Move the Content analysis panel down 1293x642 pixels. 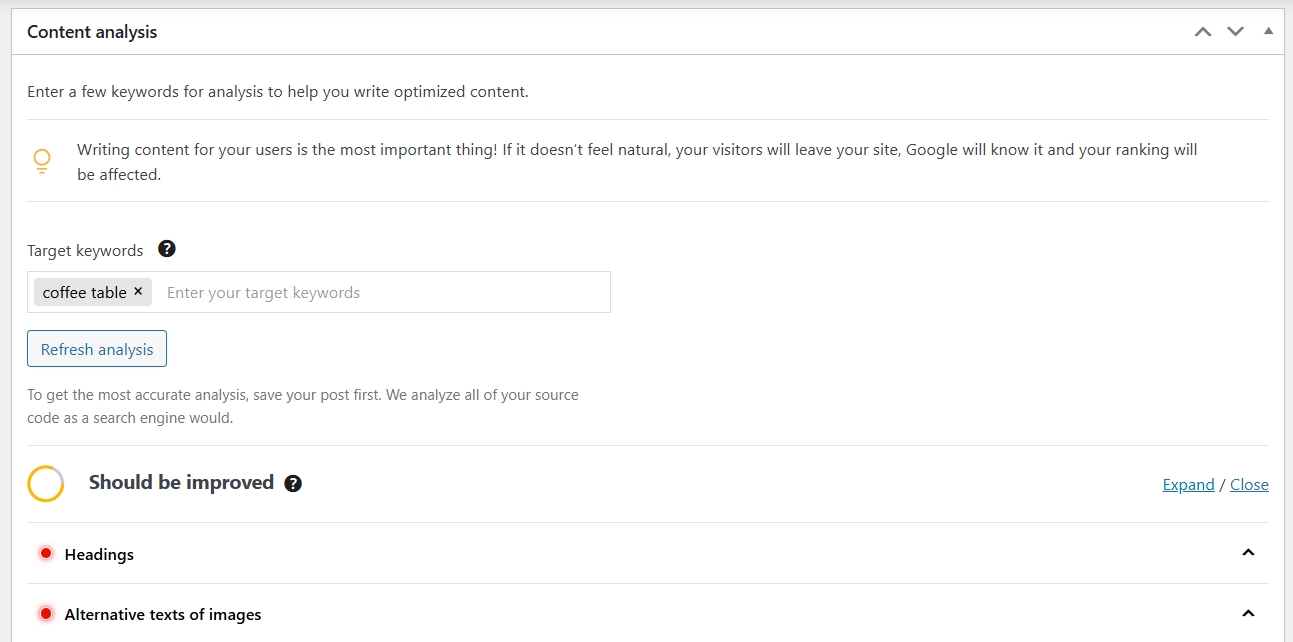point(1236,32)
